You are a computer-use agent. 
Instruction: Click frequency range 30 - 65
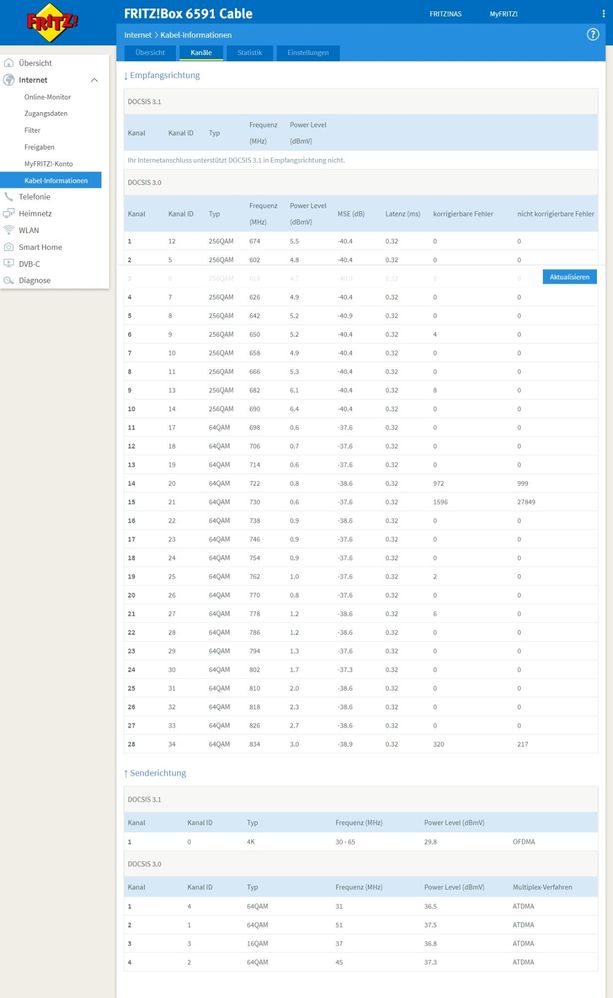point(345,841)
